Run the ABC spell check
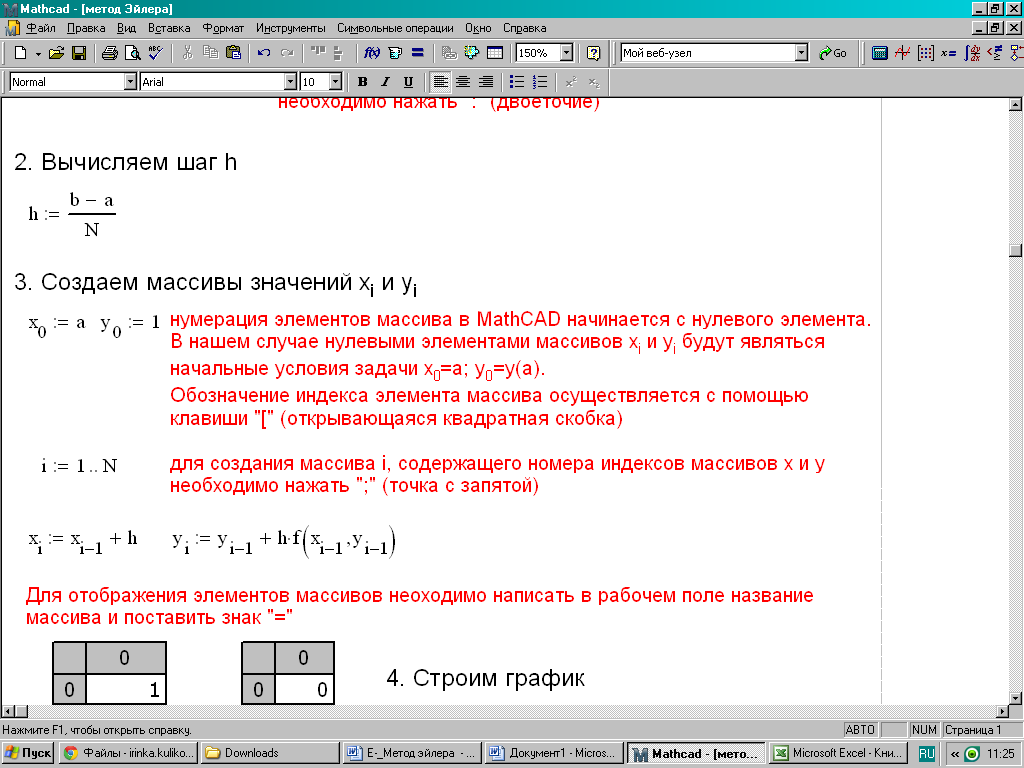The width and height of the screenshot is (1024, 768). (x=155, y=53)
